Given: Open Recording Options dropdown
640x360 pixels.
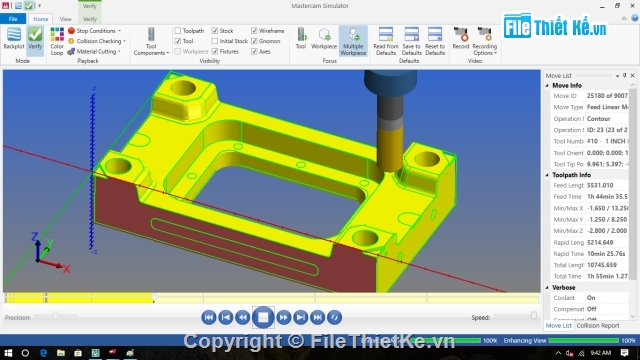Looking at the screenshot, I should [x=484, y=41].
